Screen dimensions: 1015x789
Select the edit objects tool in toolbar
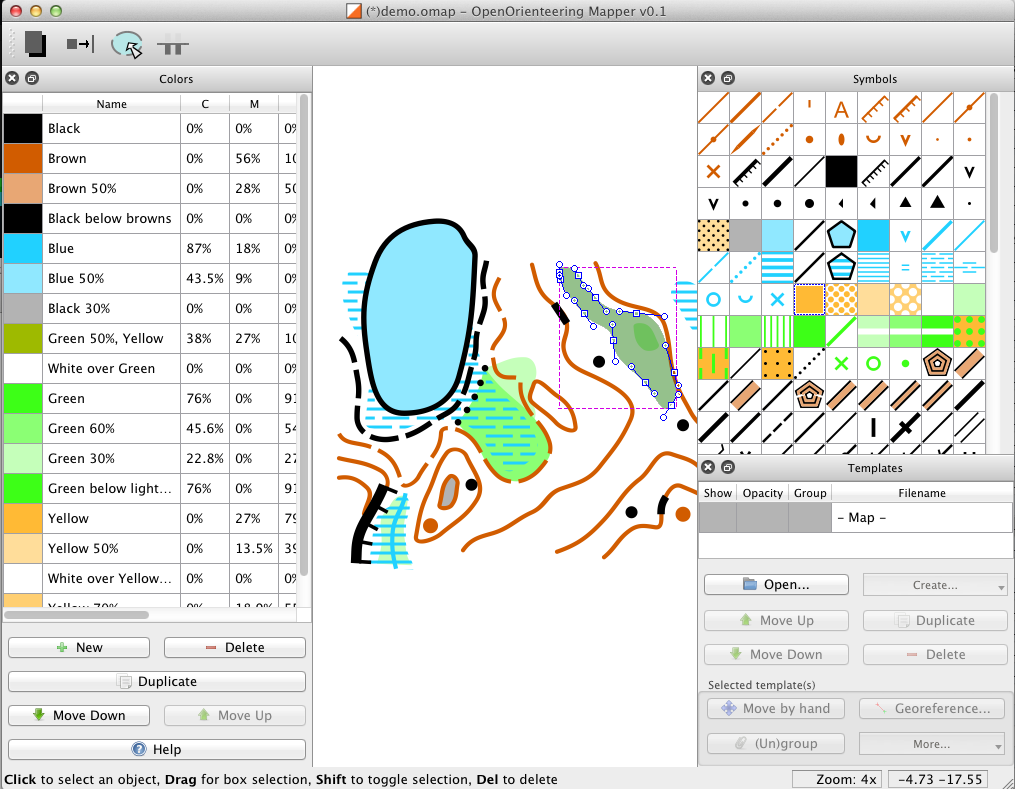click(127, 45)
